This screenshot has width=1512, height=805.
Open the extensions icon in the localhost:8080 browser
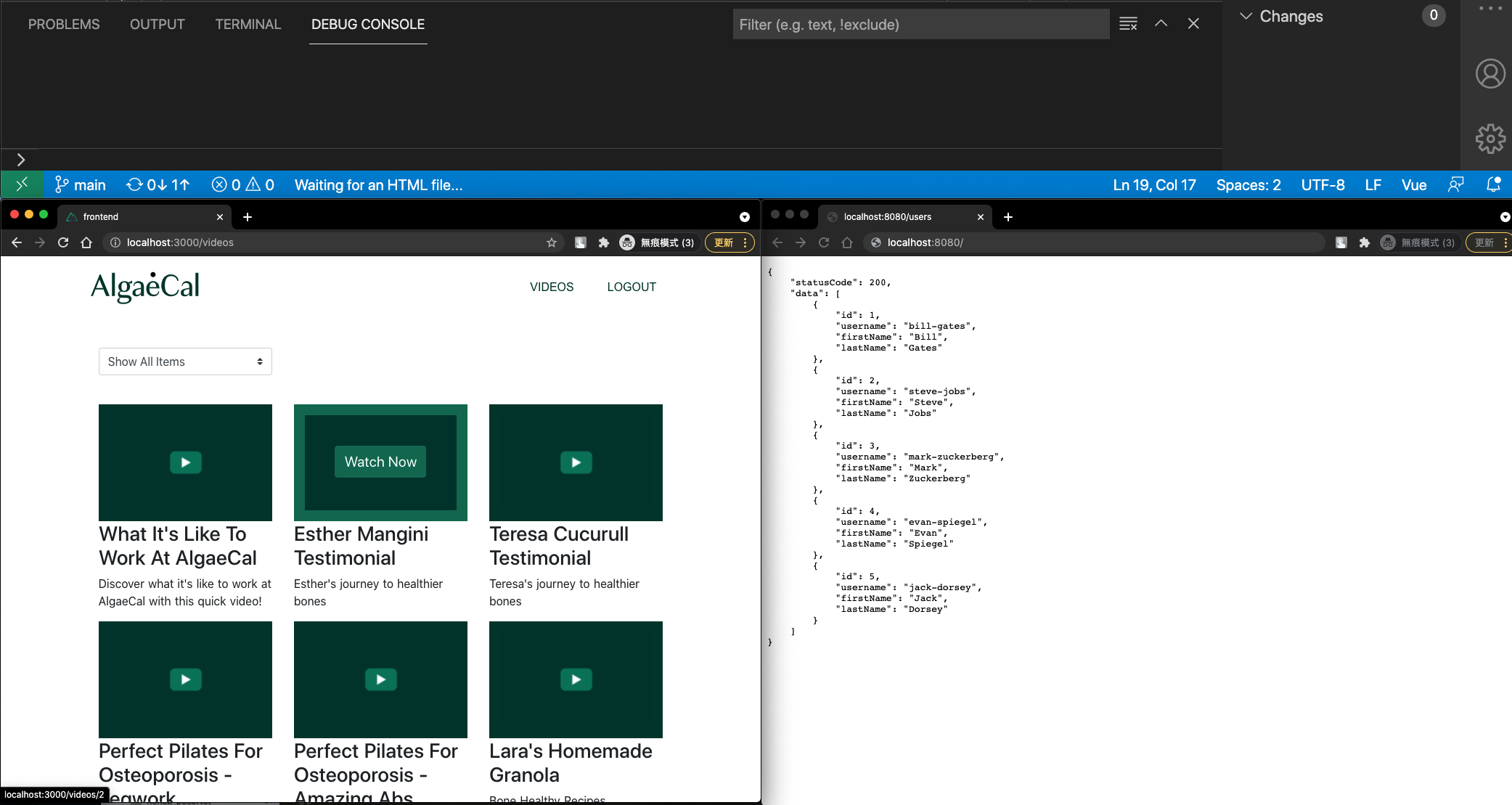click(x=1364, y=242)
